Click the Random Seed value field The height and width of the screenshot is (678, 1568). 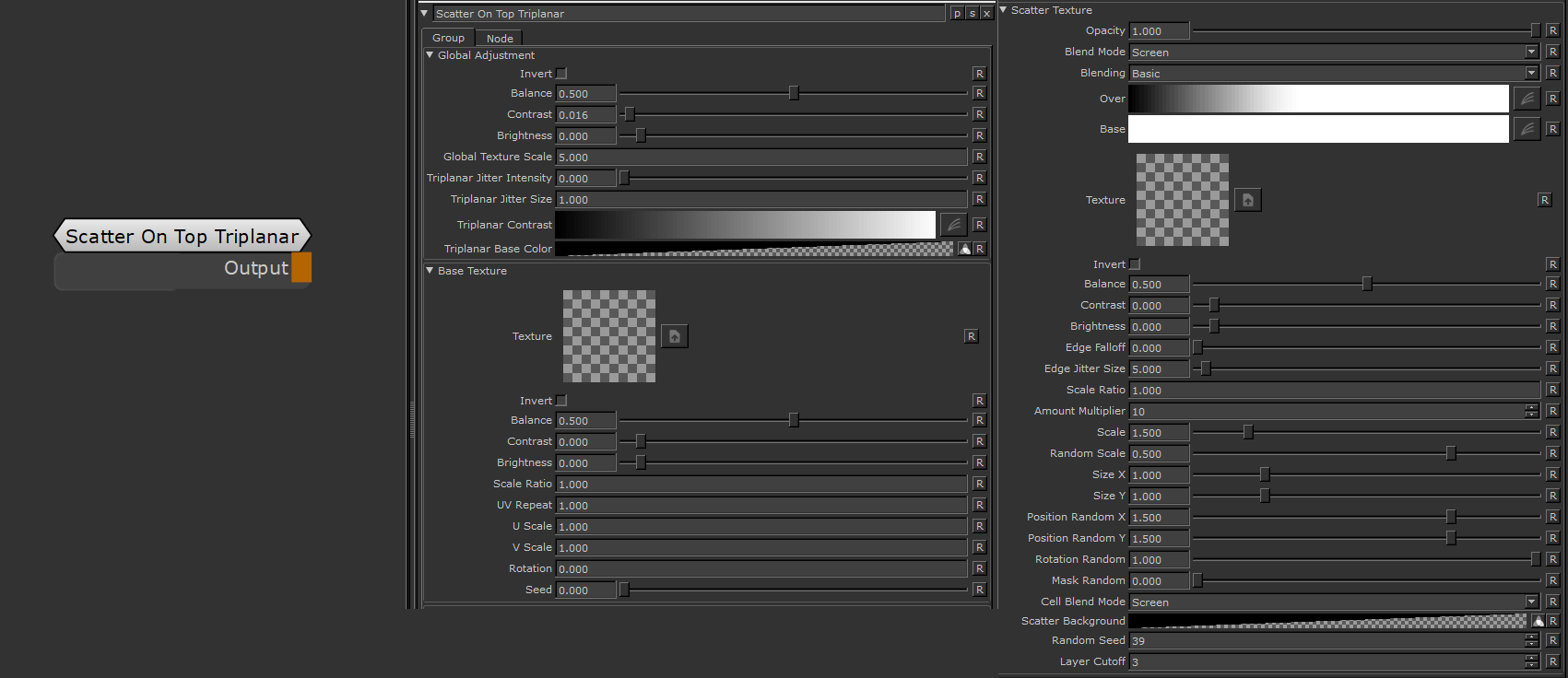pyautogui.click(x=1326, y=640)
